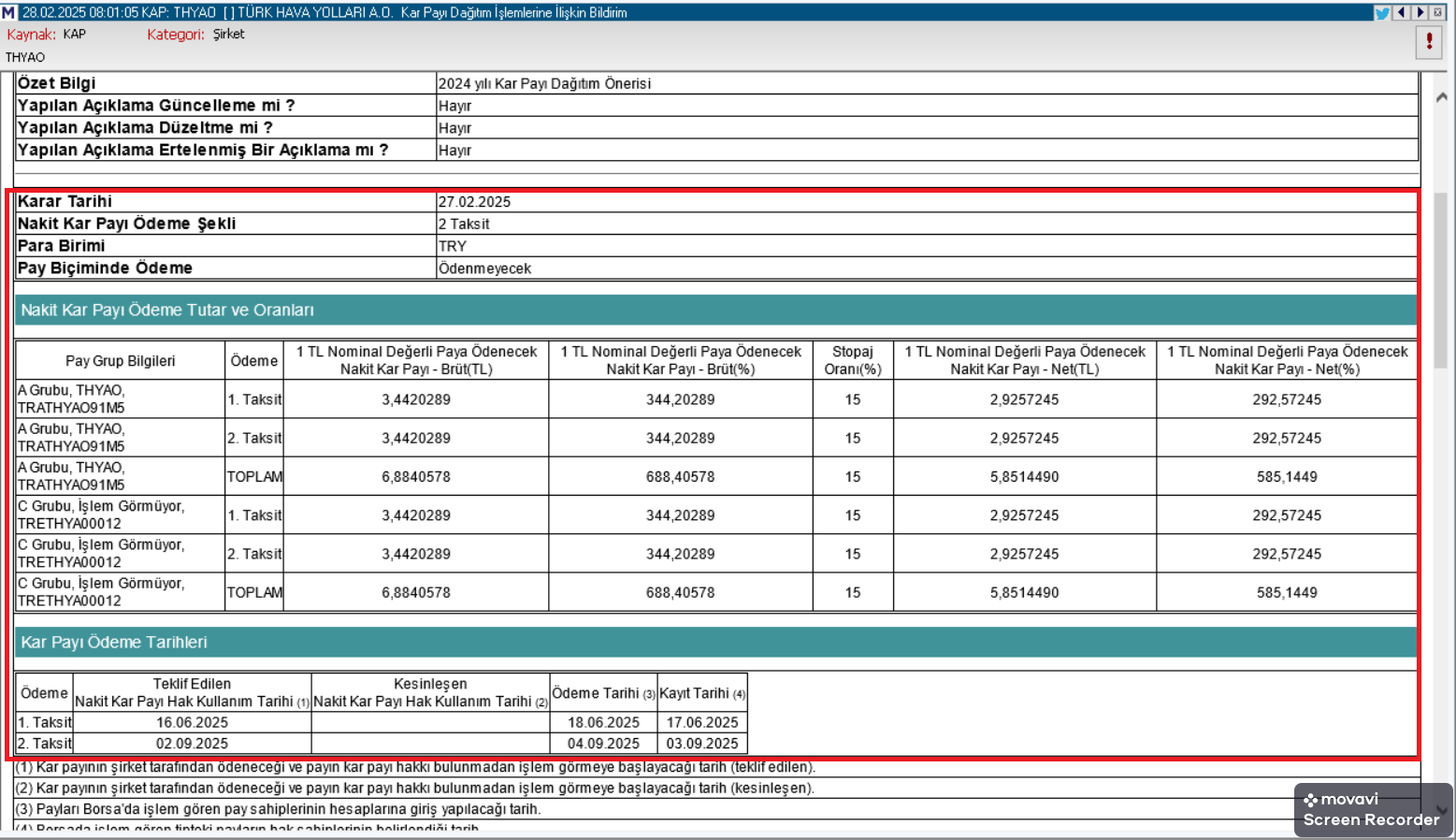This screenshot has height=840, width=1456.
Task: Click the vertical scrollbar thumb
Action: [x=1441, y=281]
